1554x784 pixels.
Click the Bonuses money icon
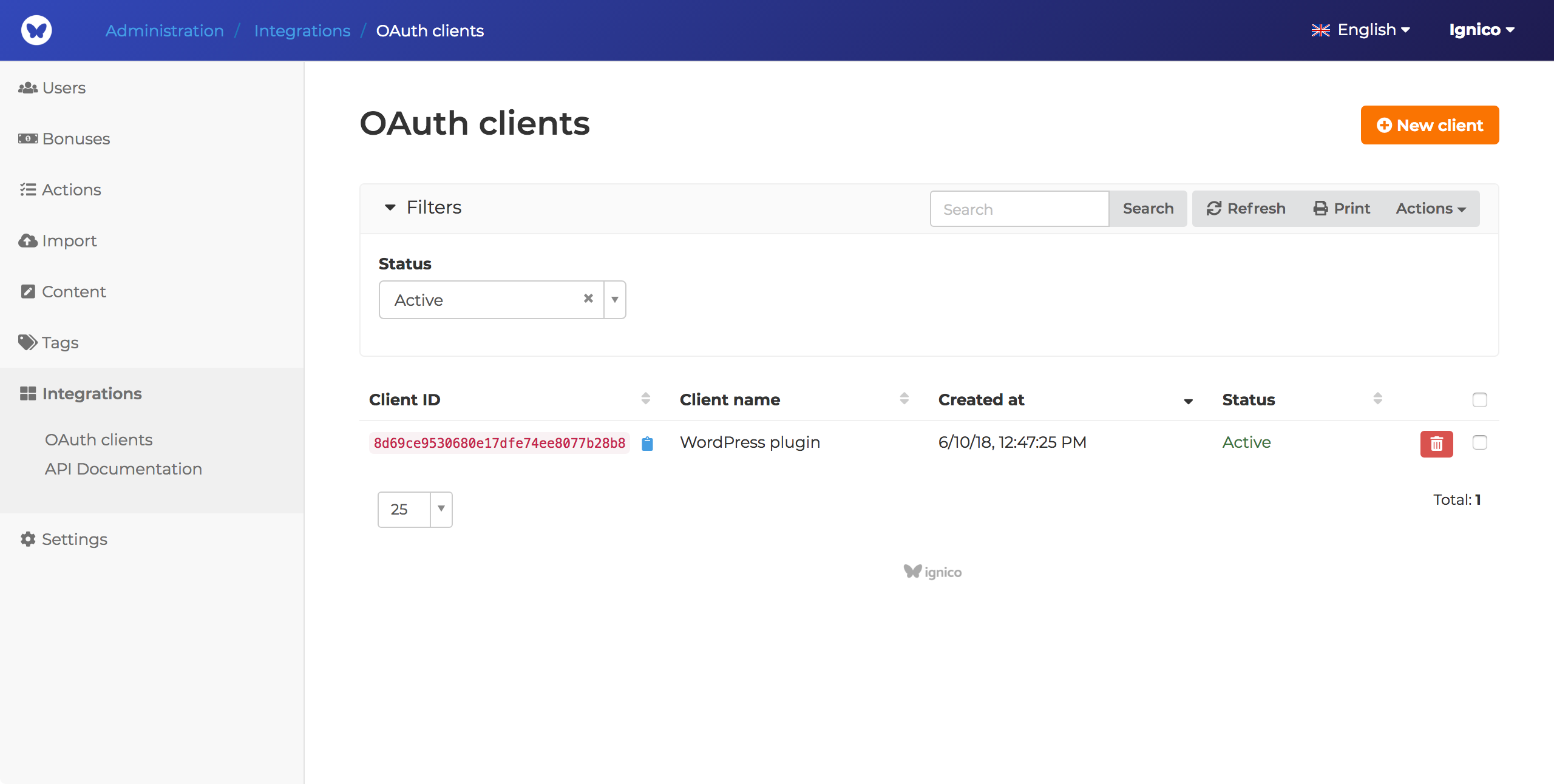[28, 139]
